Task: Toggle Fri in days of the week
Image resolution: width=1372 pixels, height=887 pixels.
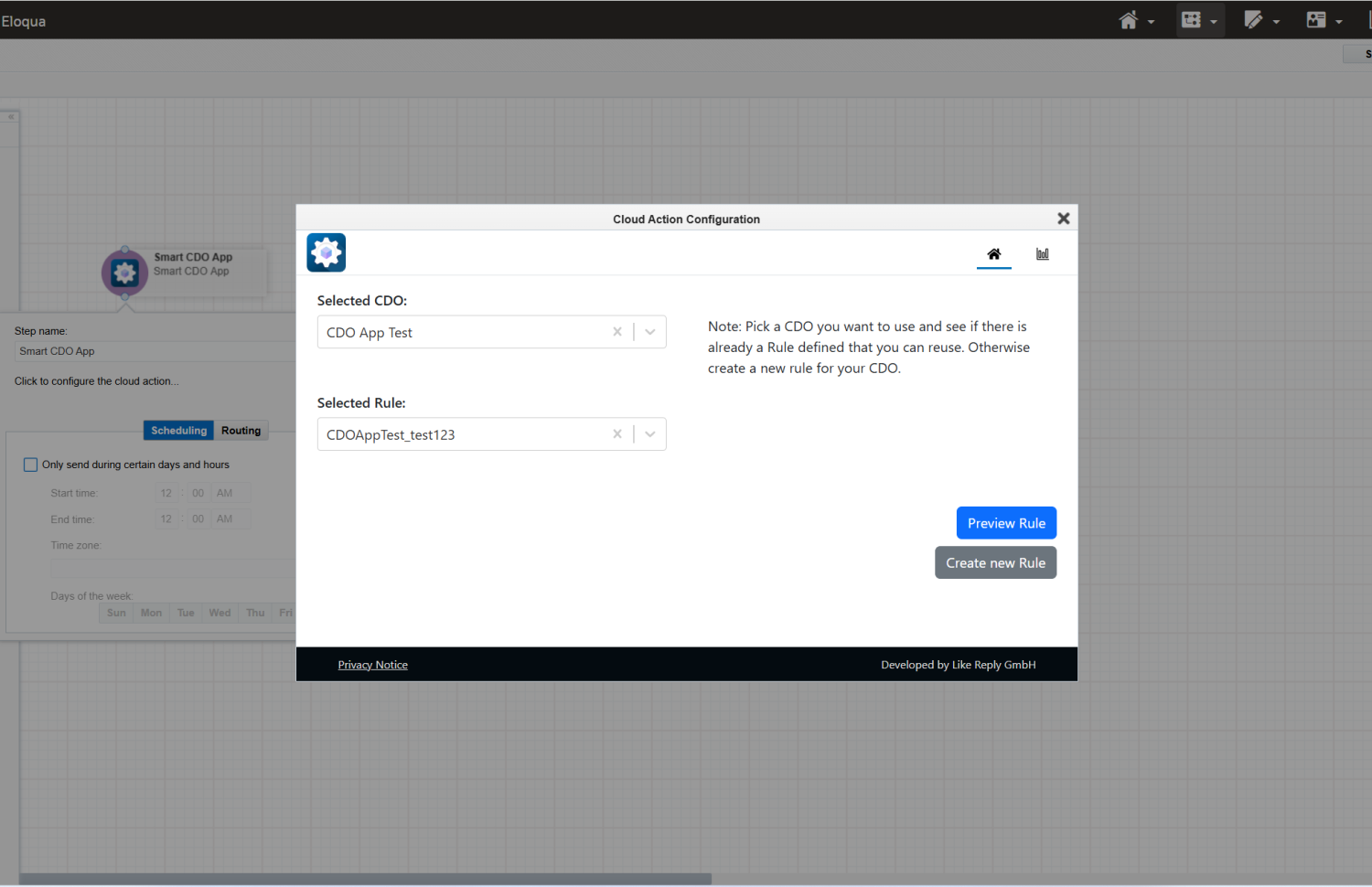Action: [x=285, y=613]
